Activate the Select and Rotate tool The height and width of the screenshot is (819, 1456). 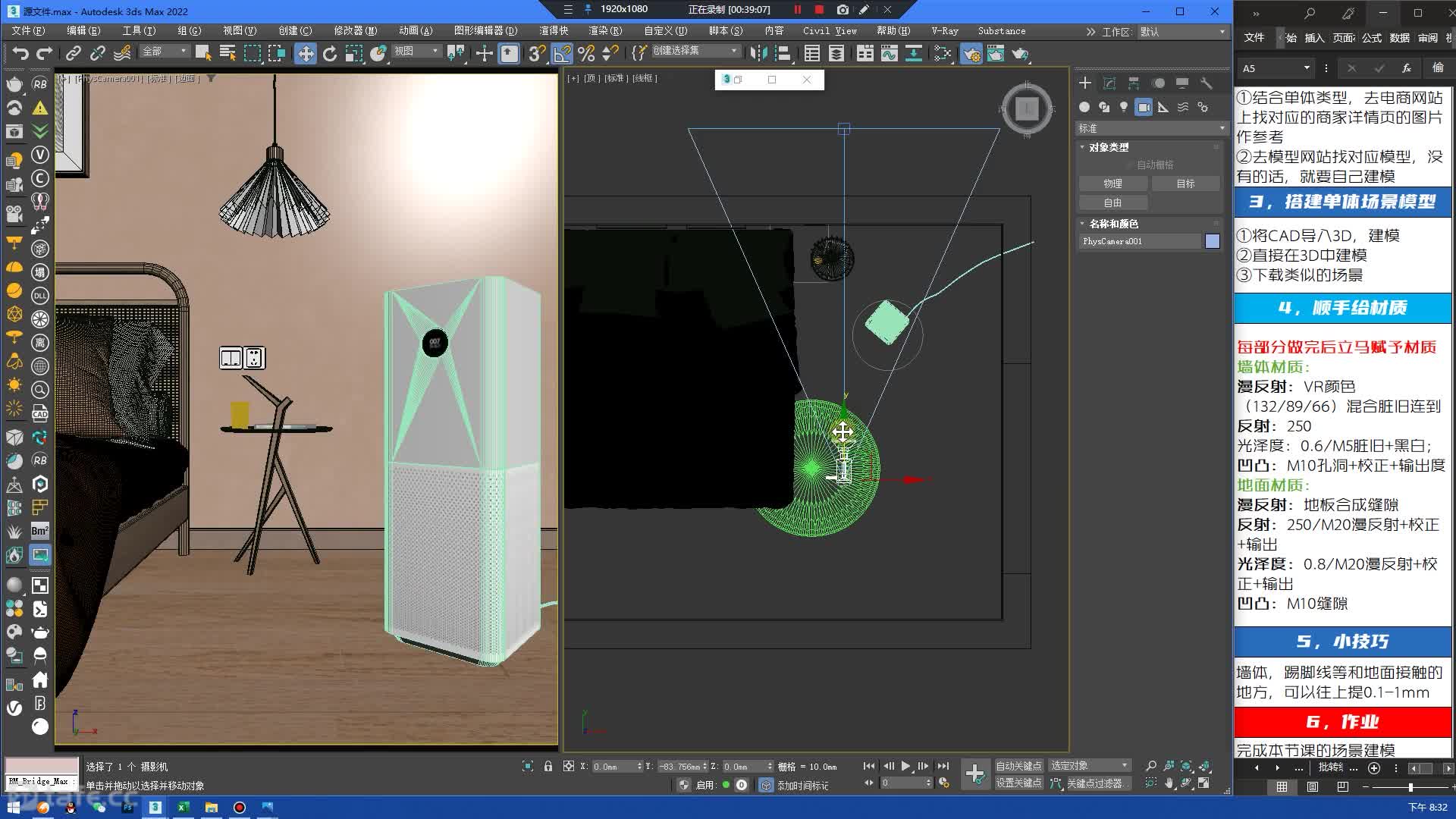330,53
